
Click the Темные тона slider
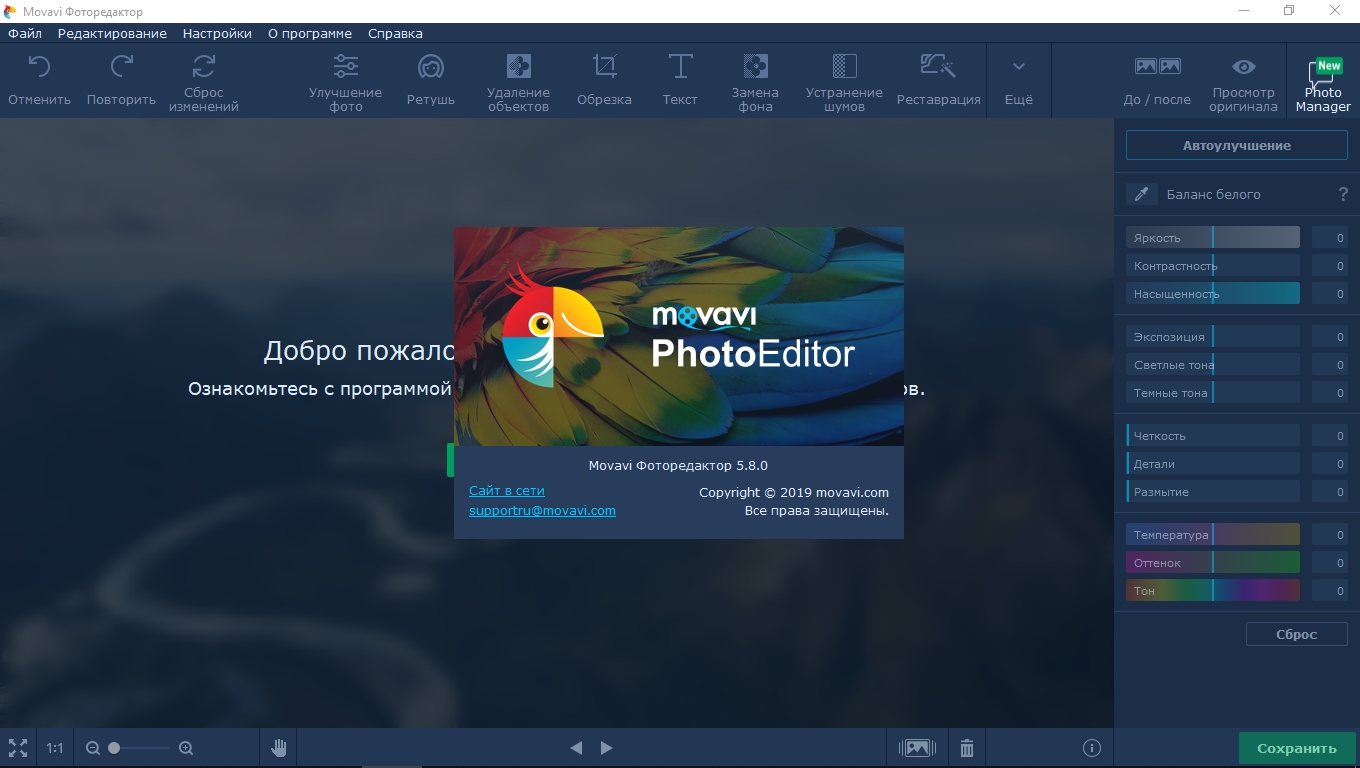pos(1213,393)
